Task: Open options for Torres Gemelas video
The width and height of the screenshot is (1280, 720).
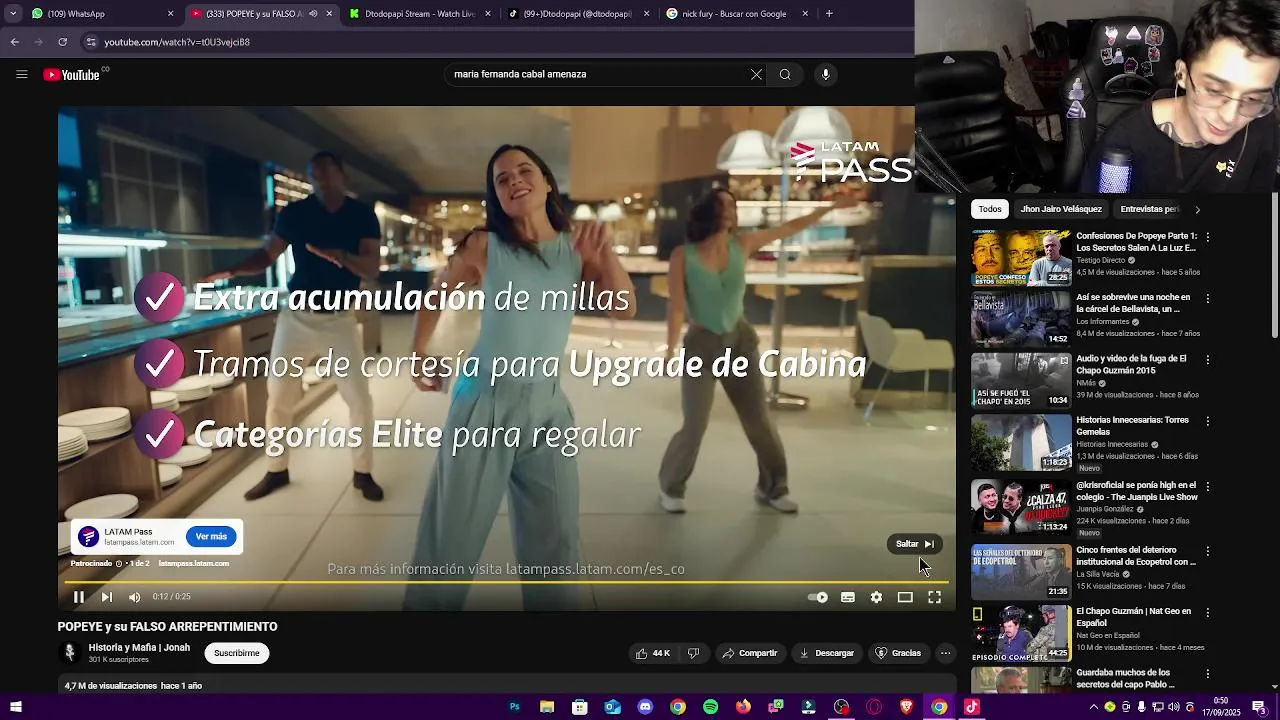Action: pos(1208,421)
